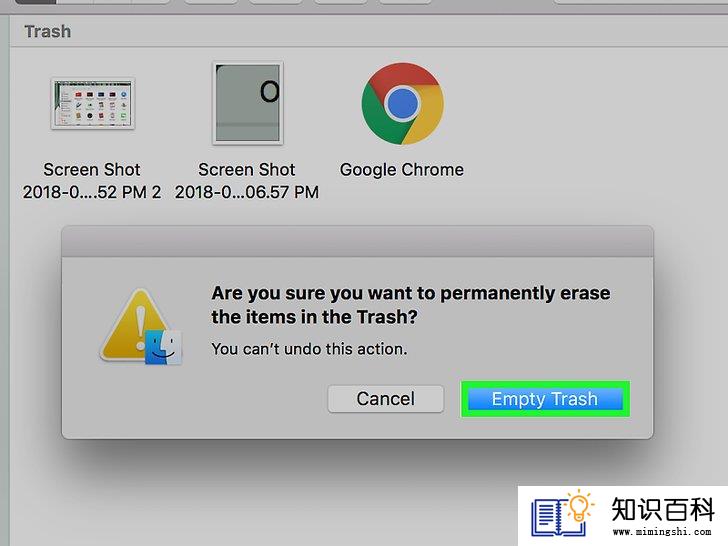
Task: Click the "You can't undo this action" message
Action: coord(309,349)
